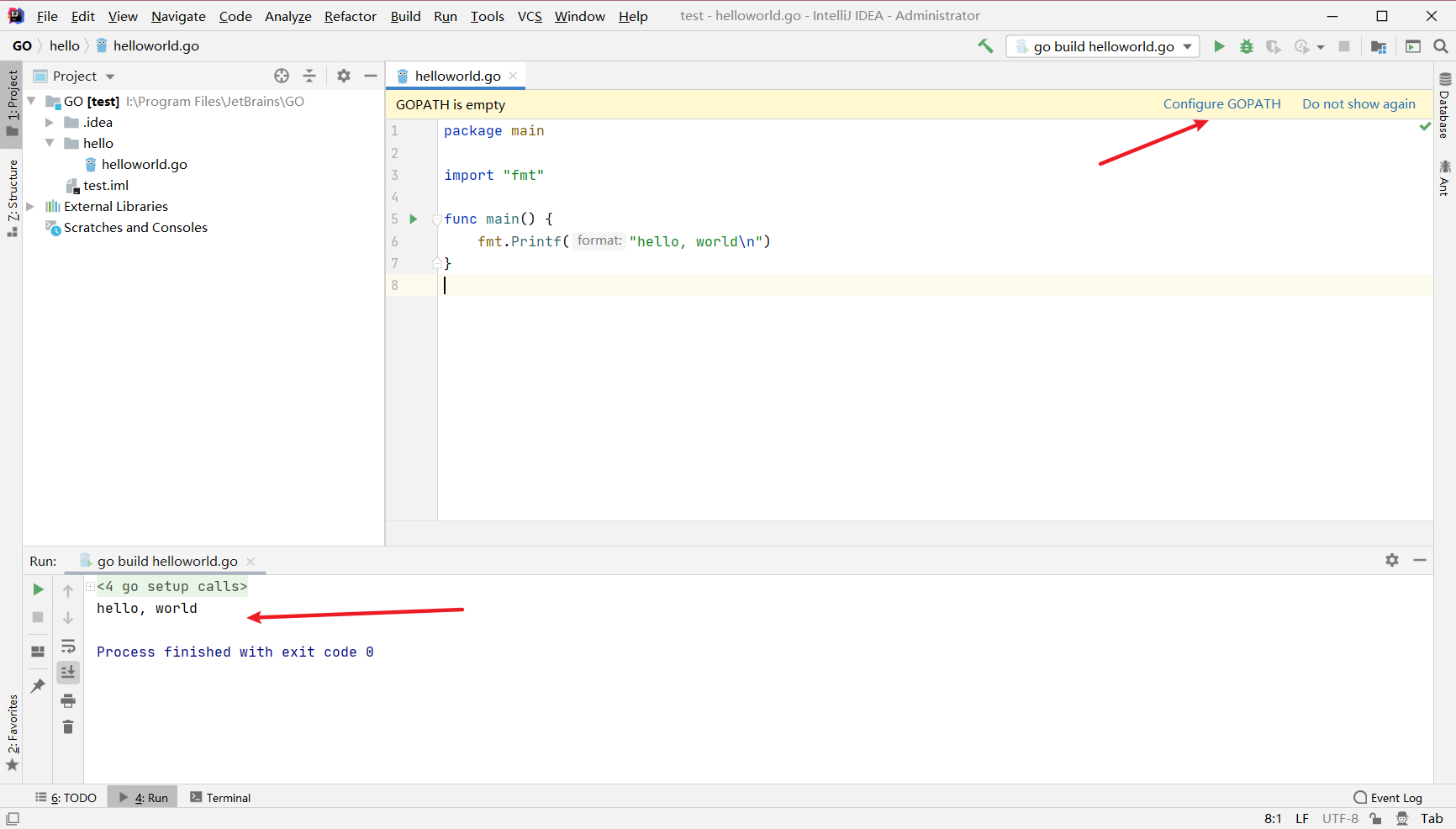Viewport: 1456px width, 829px height.
Task: Hide the Project tool window
Action: click(x=371, y=76)
